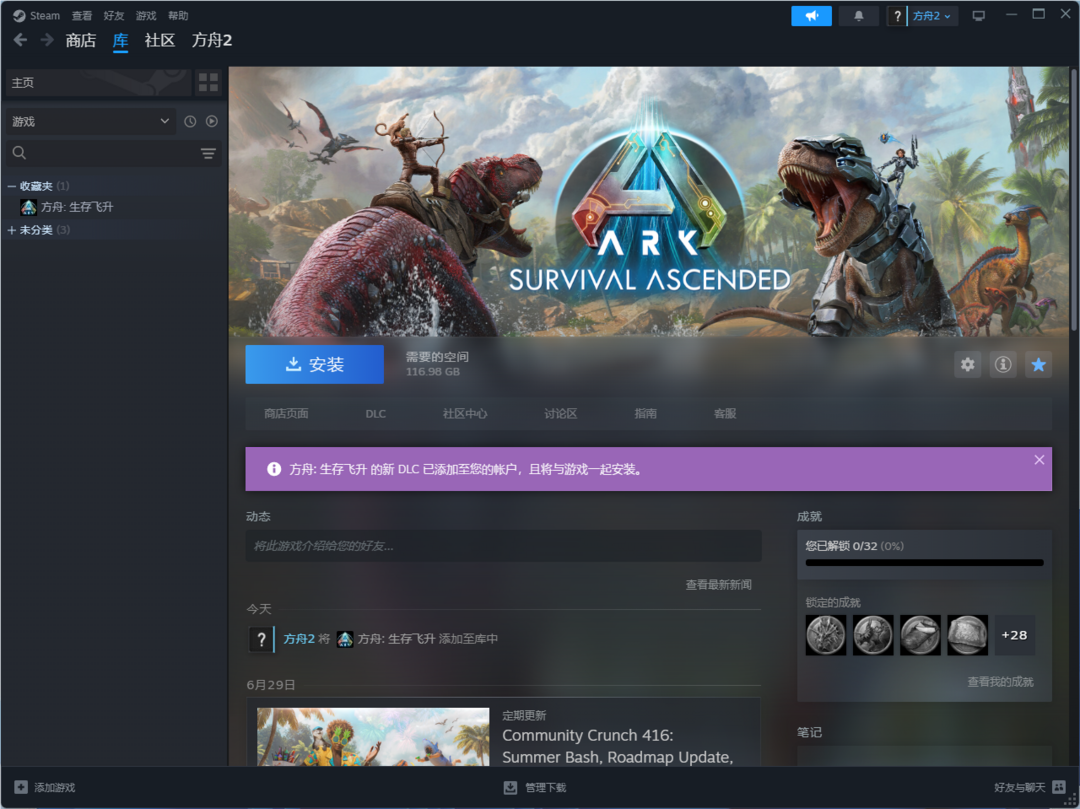Screen dimensions: 1080x809
Task: Expand the 未分类 category
Action: pos(12,230)
